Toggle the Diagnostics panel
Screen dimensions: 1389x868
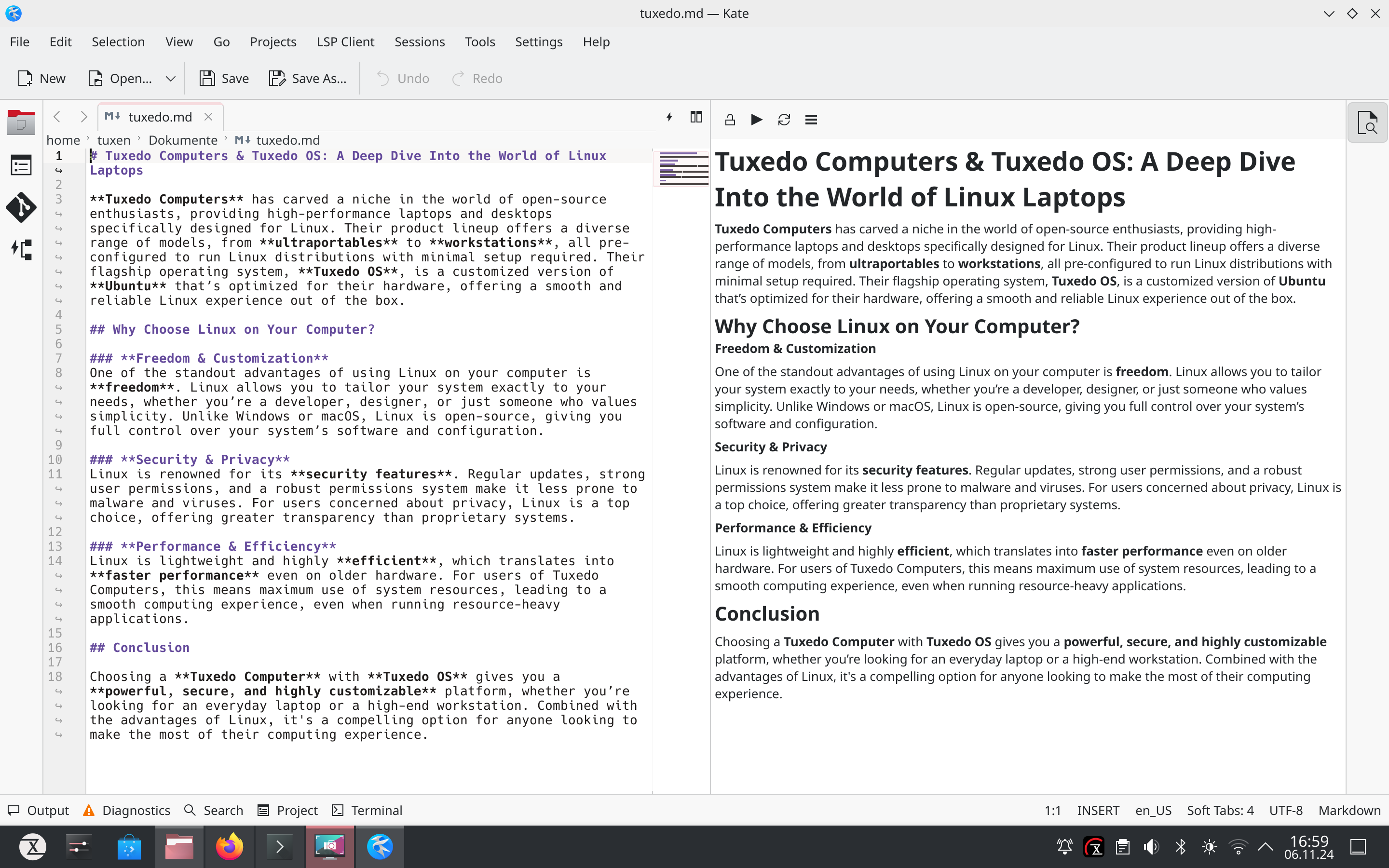click(x=127, y=810)
